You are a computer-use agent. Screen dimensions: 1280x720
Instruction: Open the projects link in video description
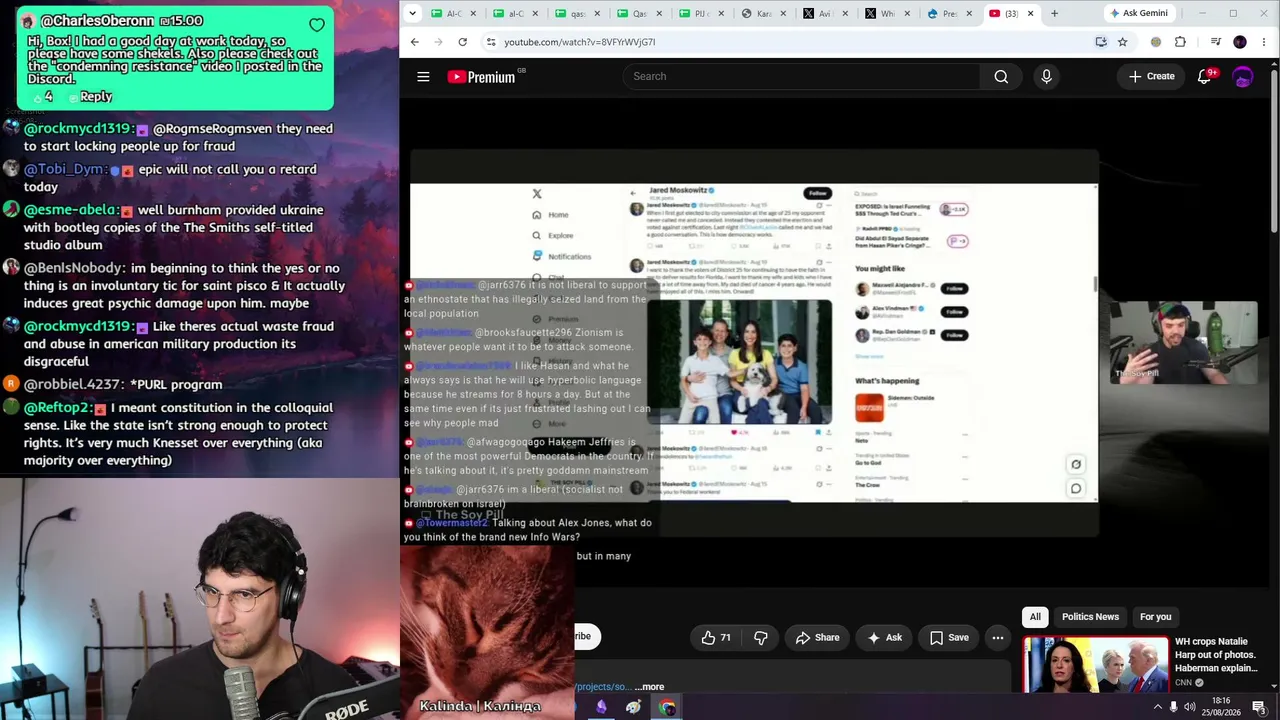click(x=603, y=687)
